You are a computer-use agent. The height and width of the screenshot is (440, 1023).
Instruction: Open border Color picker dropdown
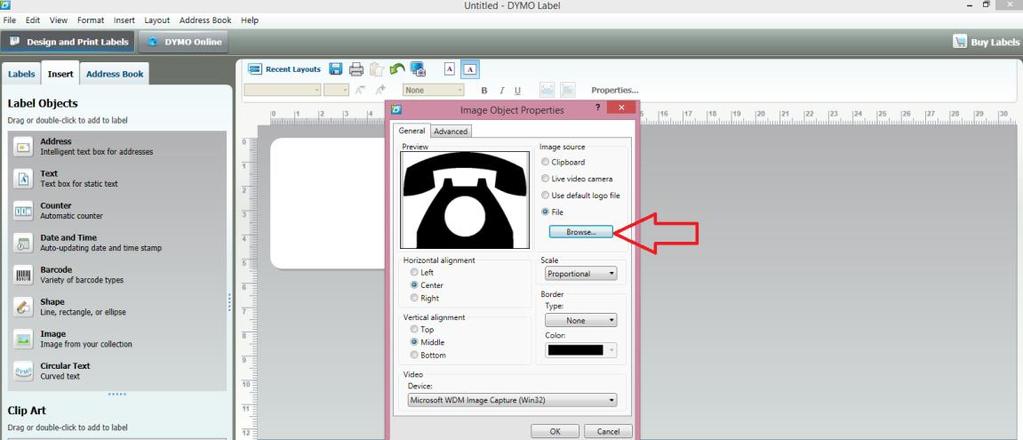[581, 350]
